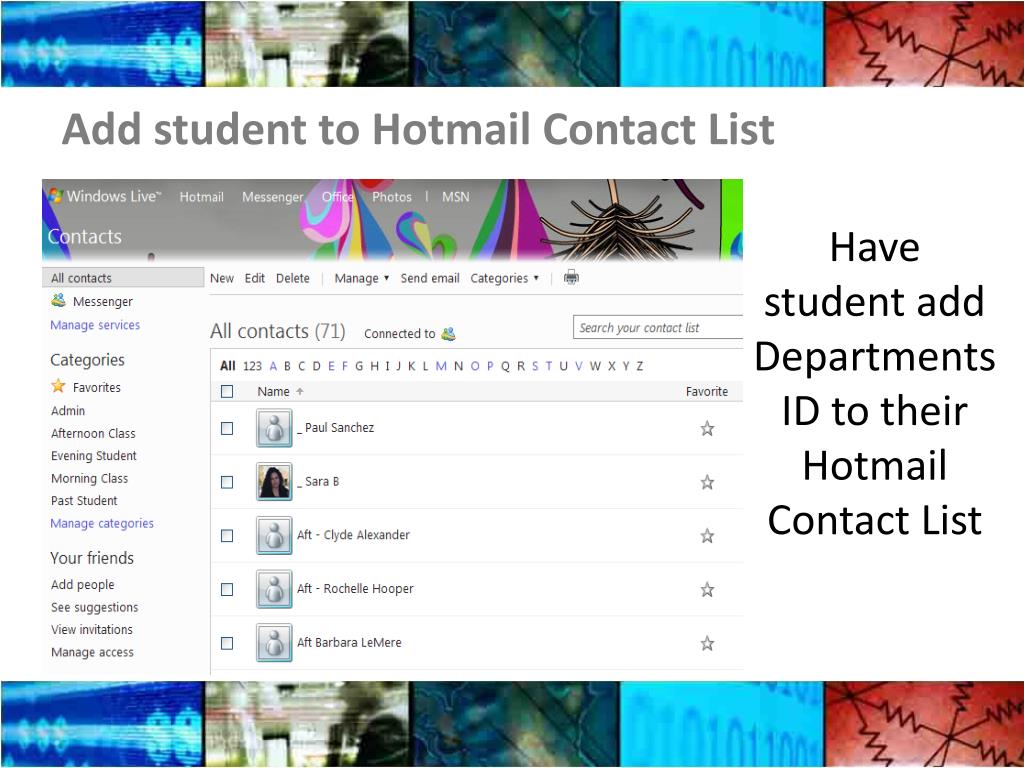Filter contacts by letter M
The height and width of the screenshot is (768, 1024).
[441, 366]
